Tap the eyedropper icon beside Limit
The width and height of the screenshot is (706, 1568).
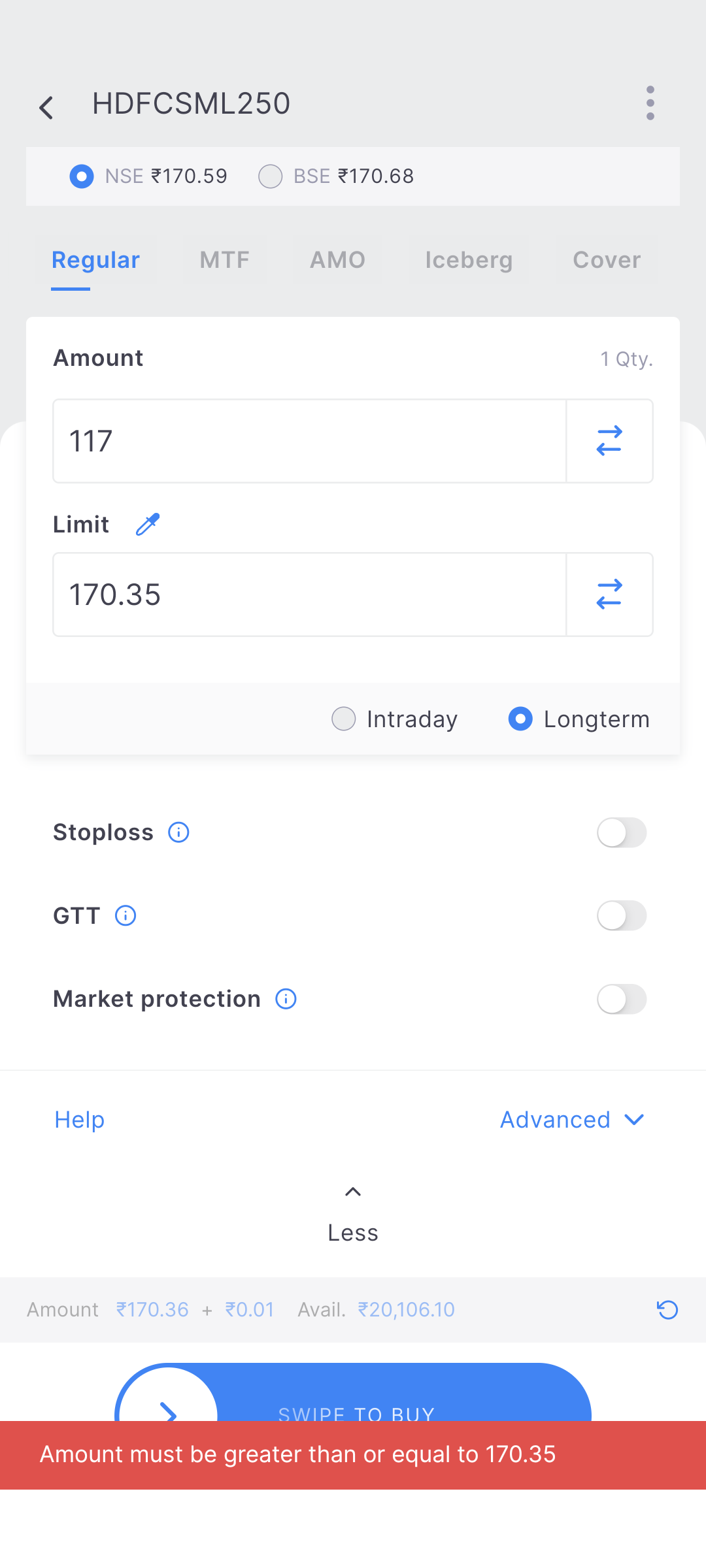point(148,524)
